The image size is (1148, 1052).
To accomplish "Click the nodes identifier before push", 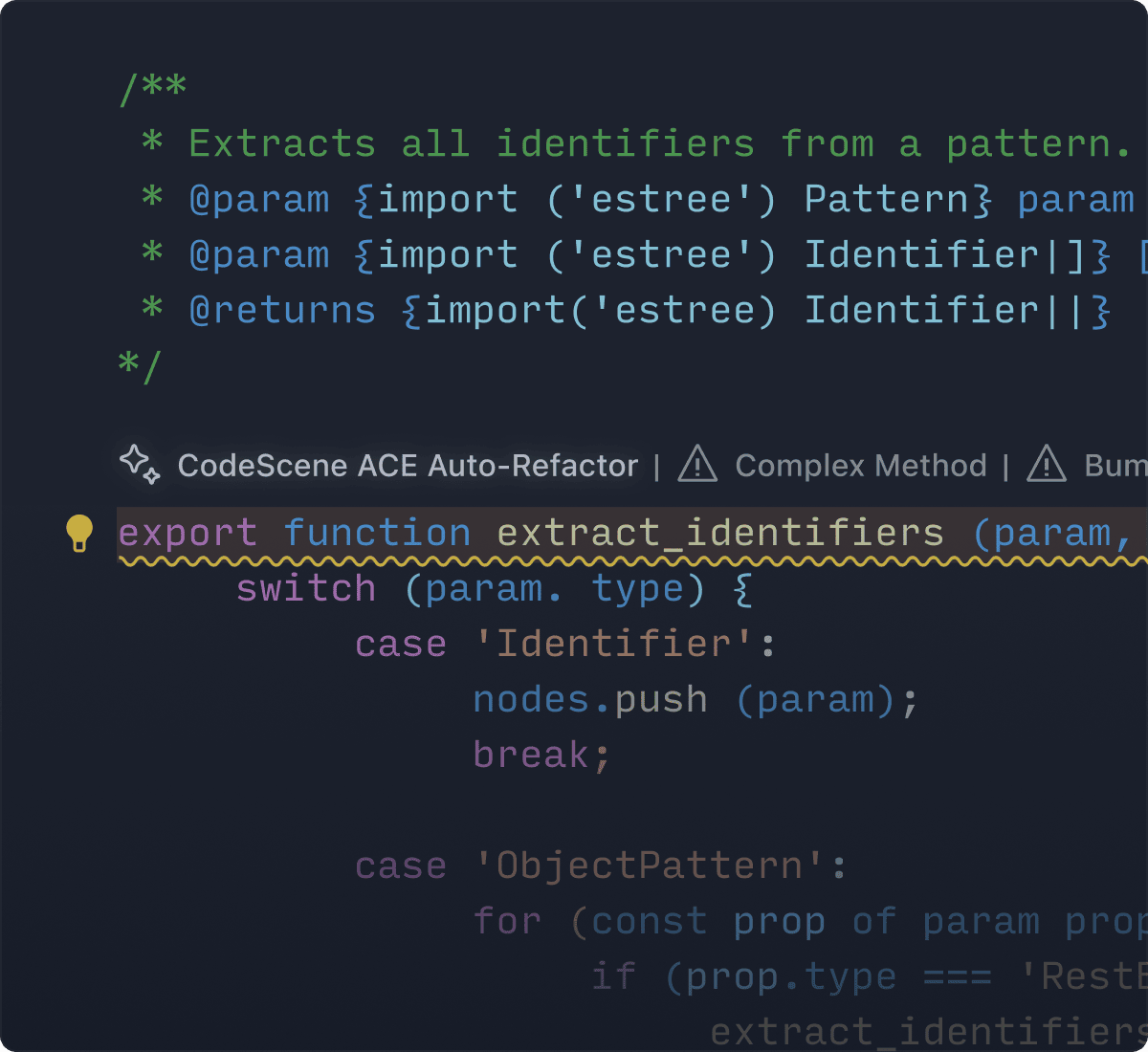I will pyautogui.click(x=531, y=700).
